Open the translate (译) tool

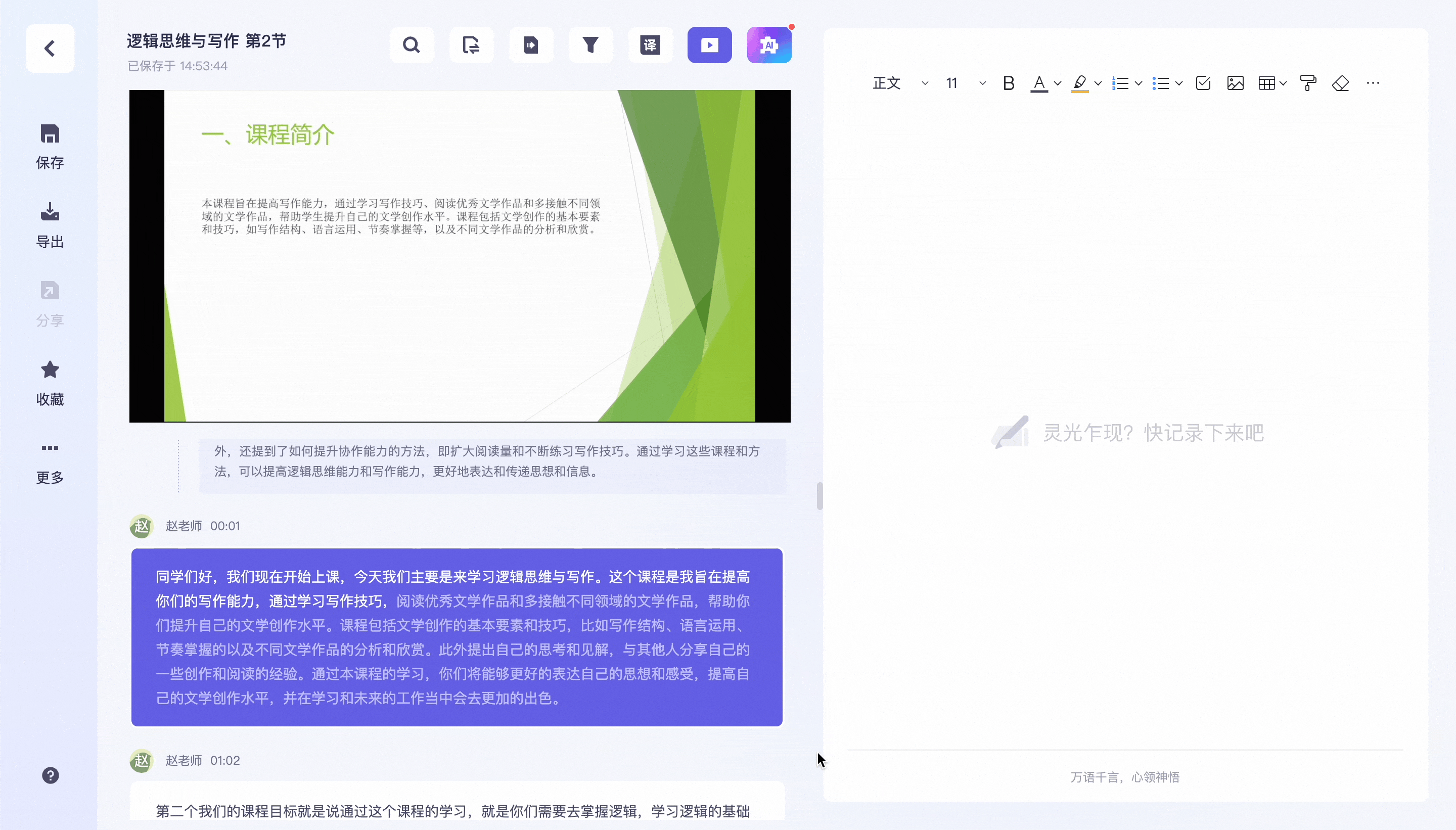(x=650, y=45)
